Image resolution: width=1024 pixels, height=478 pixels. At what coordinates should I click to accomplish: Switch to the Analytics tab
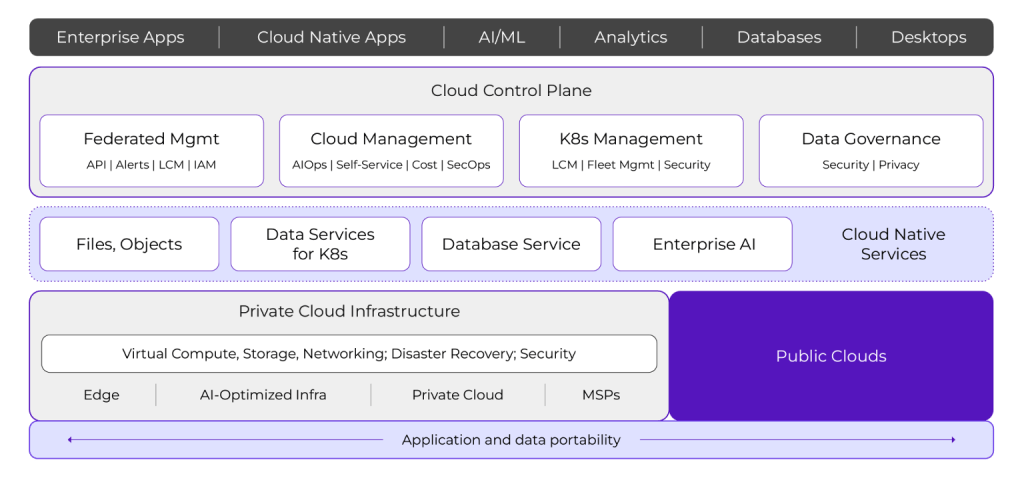630,37
